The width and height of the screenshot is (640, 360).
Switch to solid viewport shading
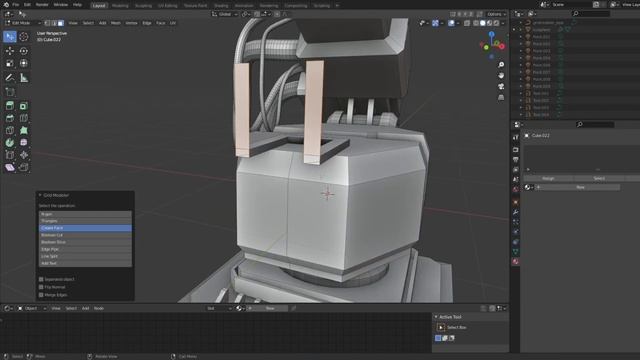point(483,23)
